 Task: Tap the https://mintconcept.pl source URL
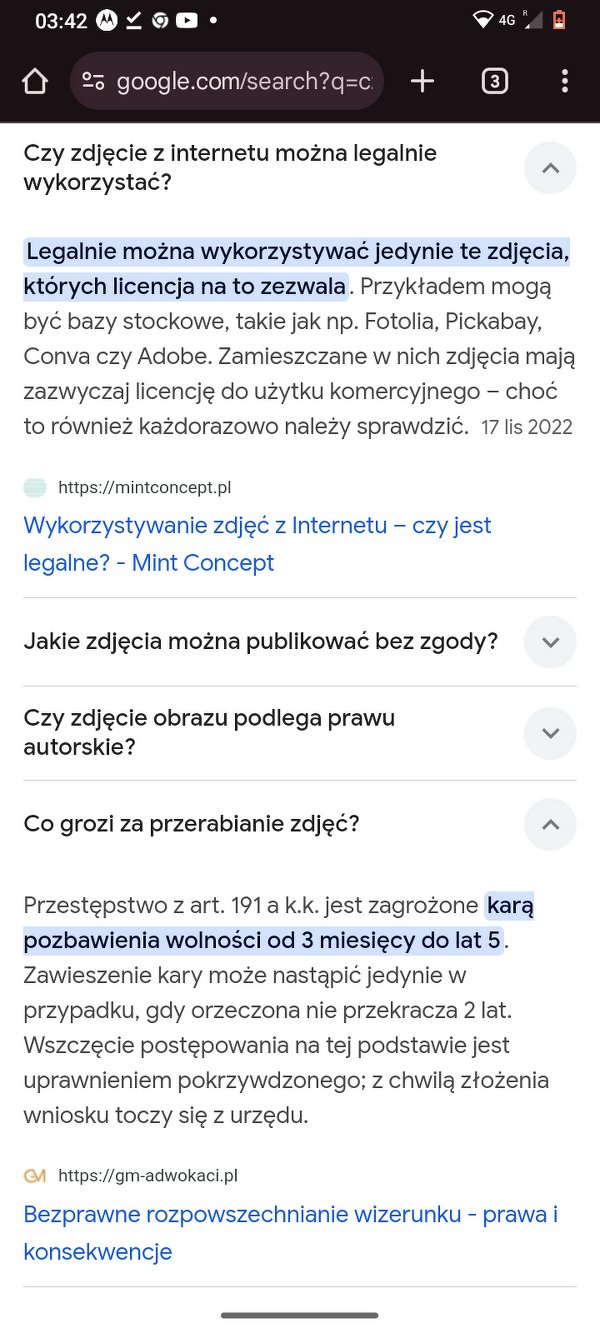point(145,488)
